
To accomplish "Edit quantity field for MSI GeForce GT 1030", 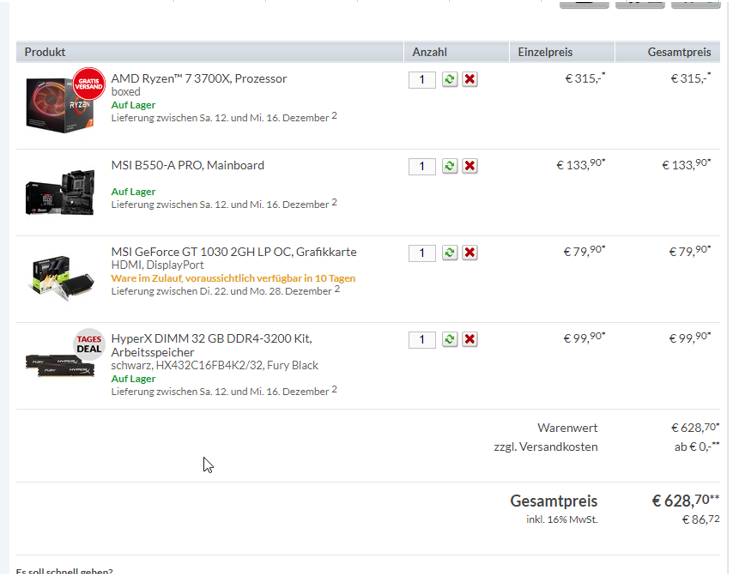I will (x=422, y=253).
